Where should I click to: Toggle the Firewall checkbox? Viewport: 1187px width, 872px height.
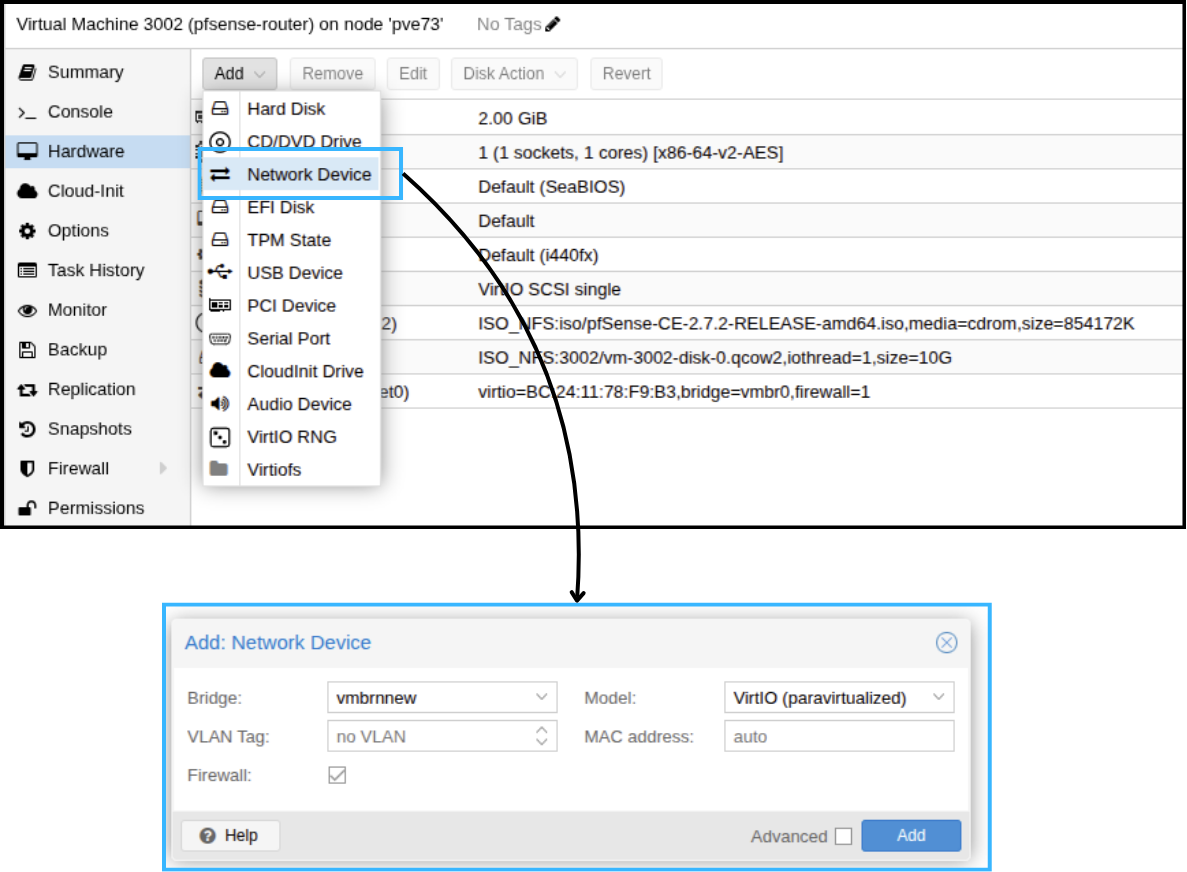pos(337,775)
